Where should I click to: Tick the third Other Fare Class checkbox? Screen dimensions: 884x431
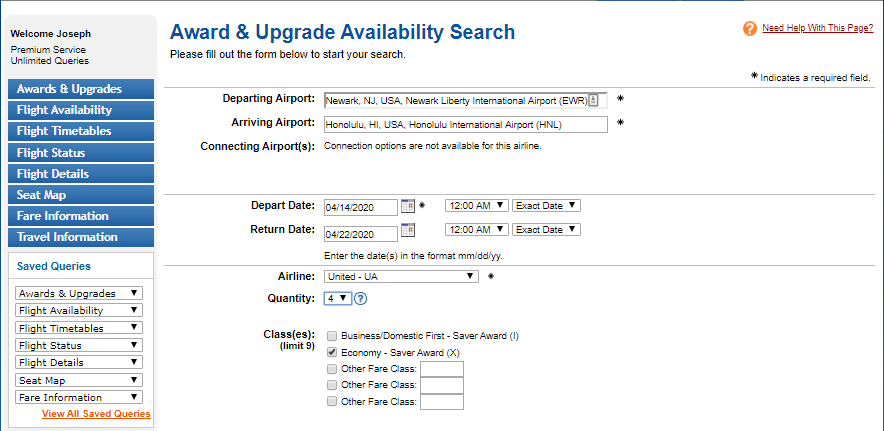332,402
